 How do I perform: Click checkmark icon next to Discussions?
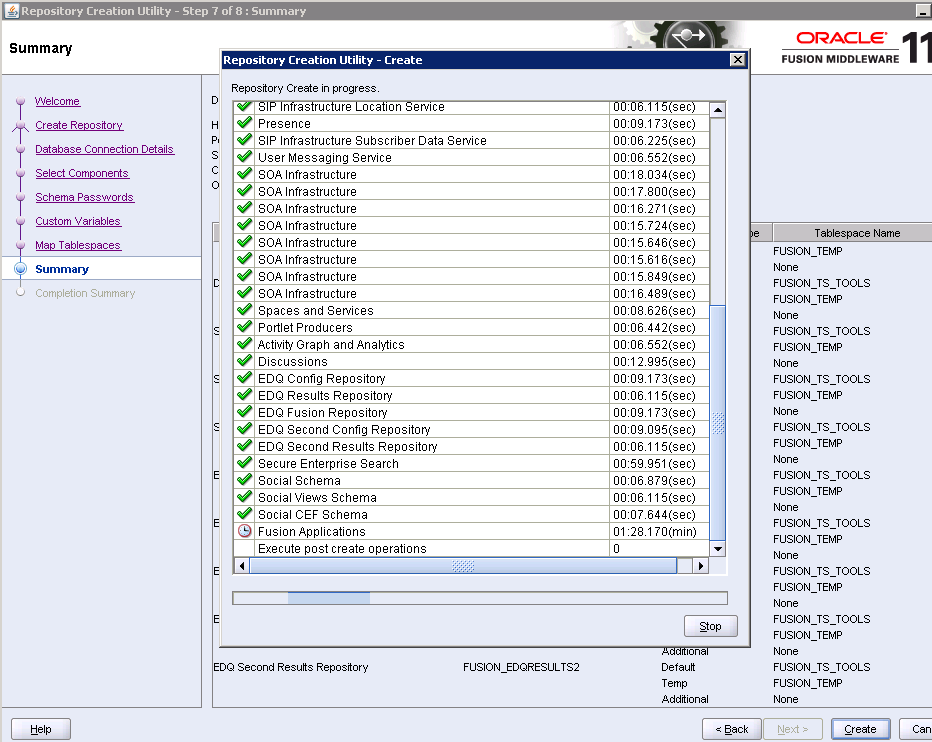[244, 361]
